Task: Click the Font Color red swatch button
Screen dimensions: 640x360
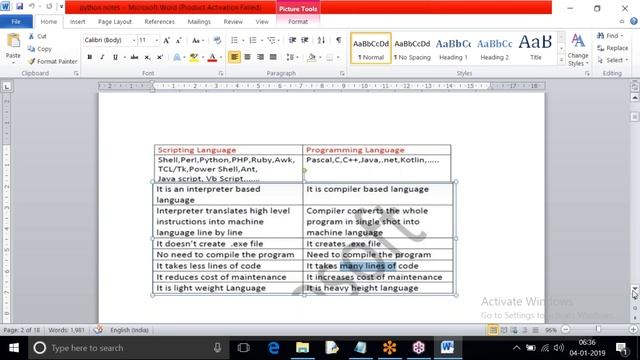Action: click(212, 57)
